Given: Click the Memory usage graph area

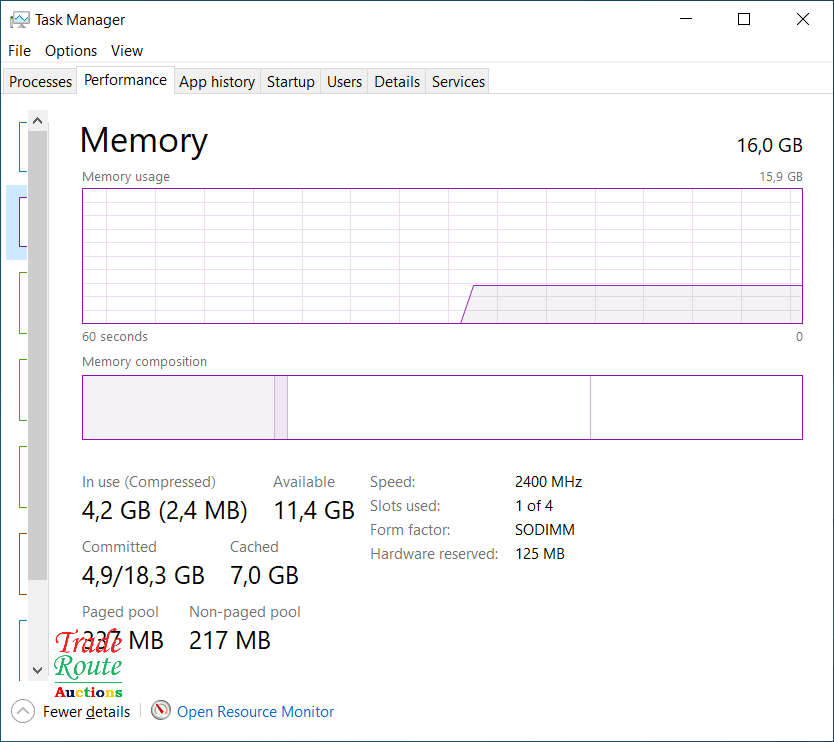Looking at the screenshot, I should [442, 255].
